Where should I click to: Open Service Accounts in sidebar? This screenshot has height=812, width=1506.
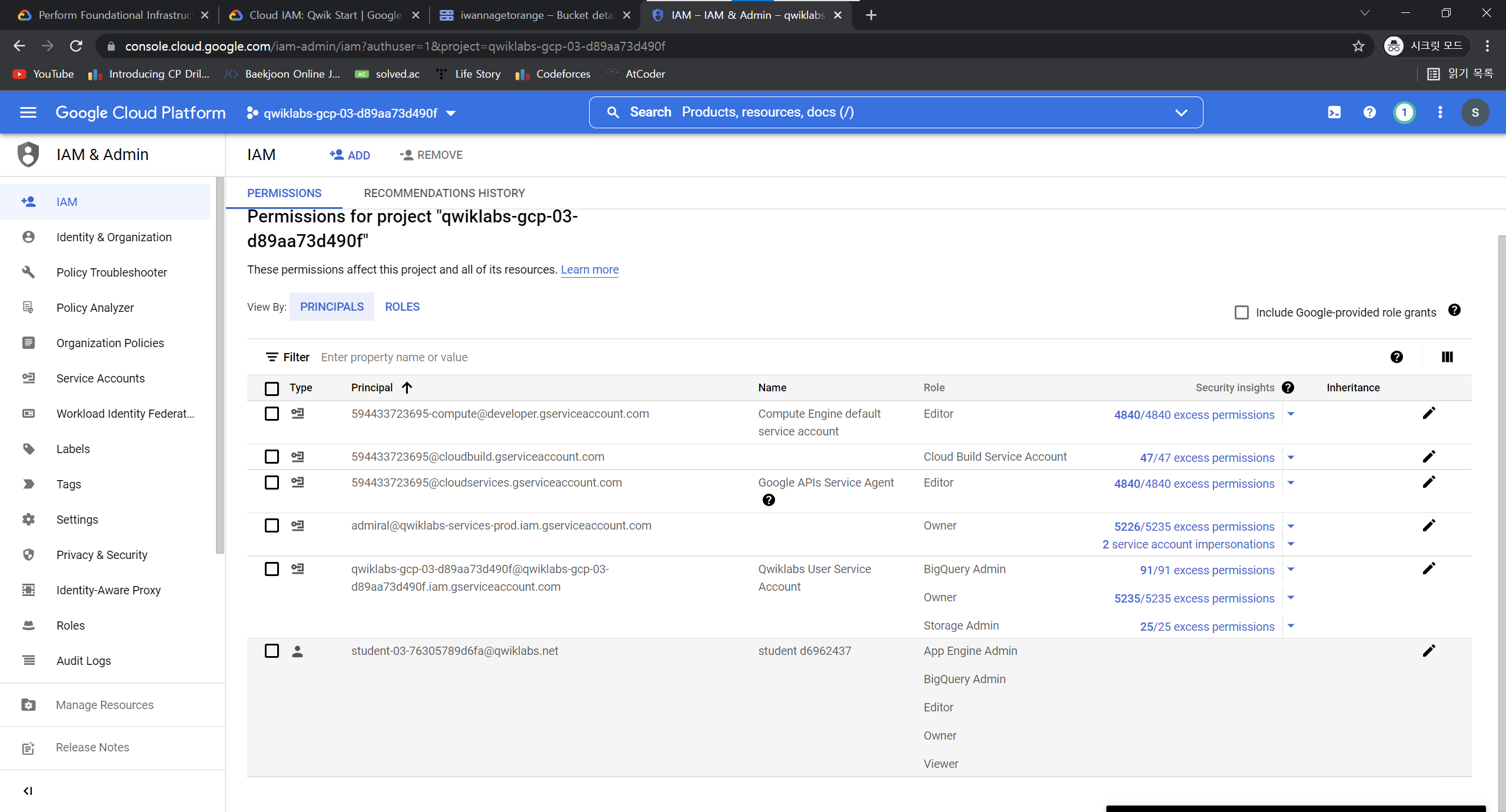pyautogui.click(x=100, y=378)
